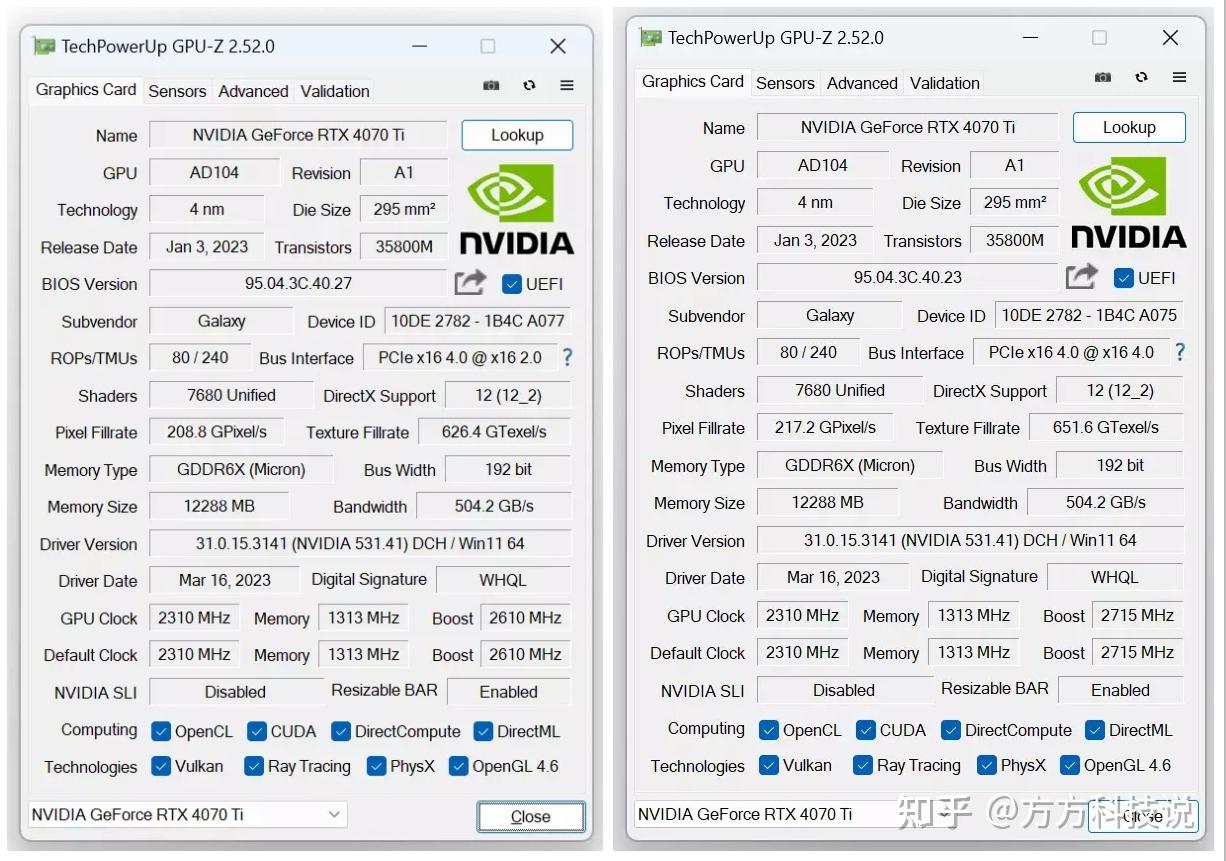The height and width of the screenshot is (861, 1226).
Task: Click the question mark beside Bus Interface
Action: point(567,358)
